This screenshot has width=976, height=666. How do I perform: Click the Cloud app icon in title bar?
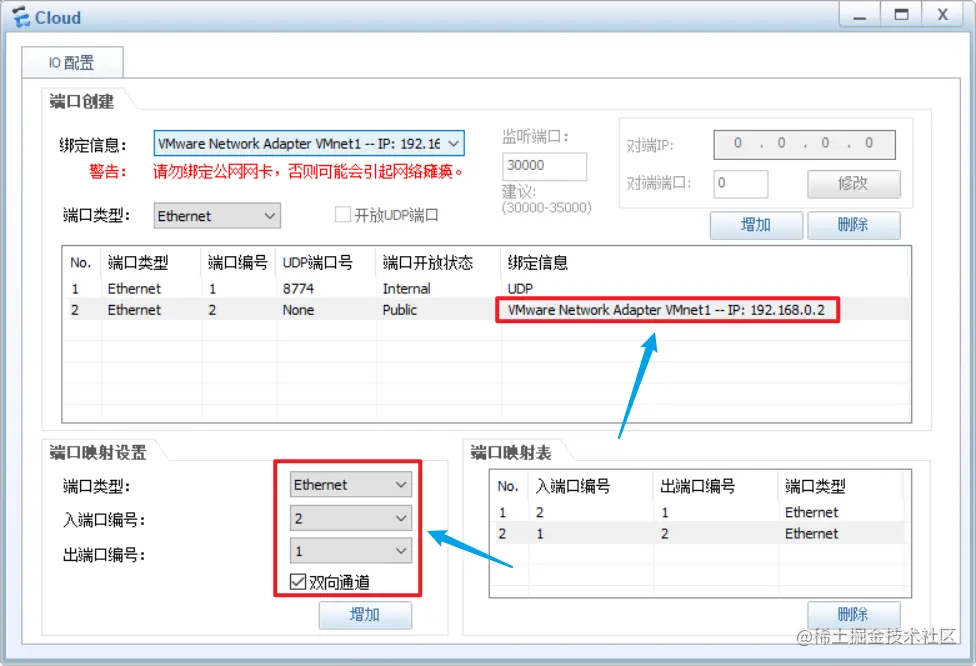tap(21, 17)
